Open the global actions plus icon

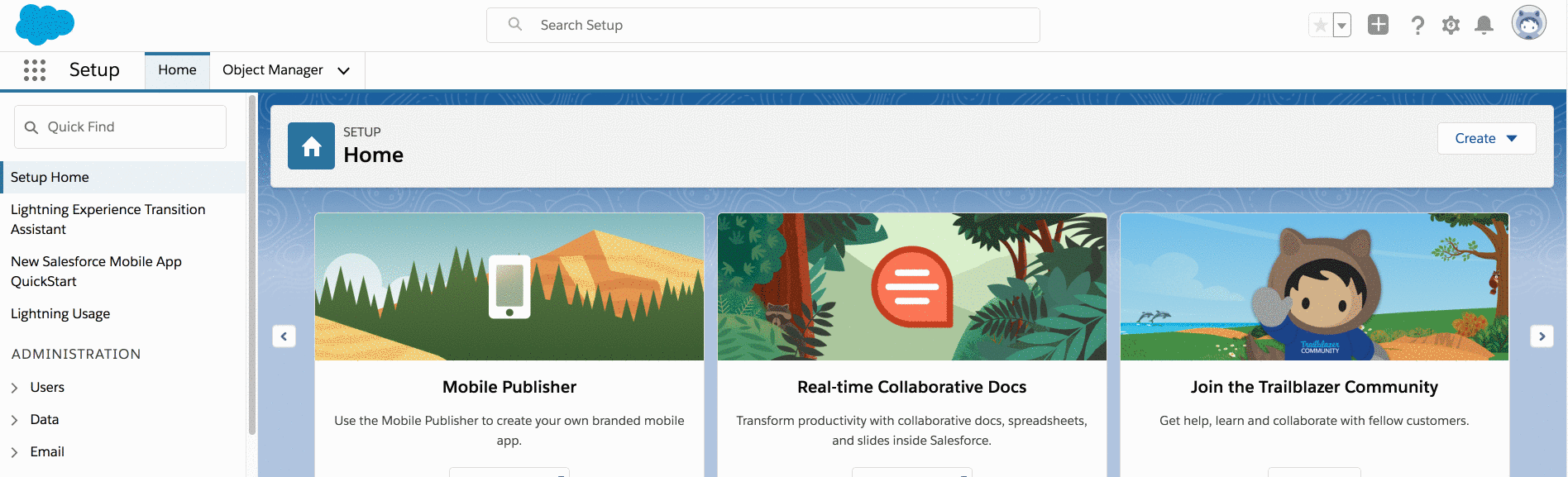click(x=1378, y=25)
